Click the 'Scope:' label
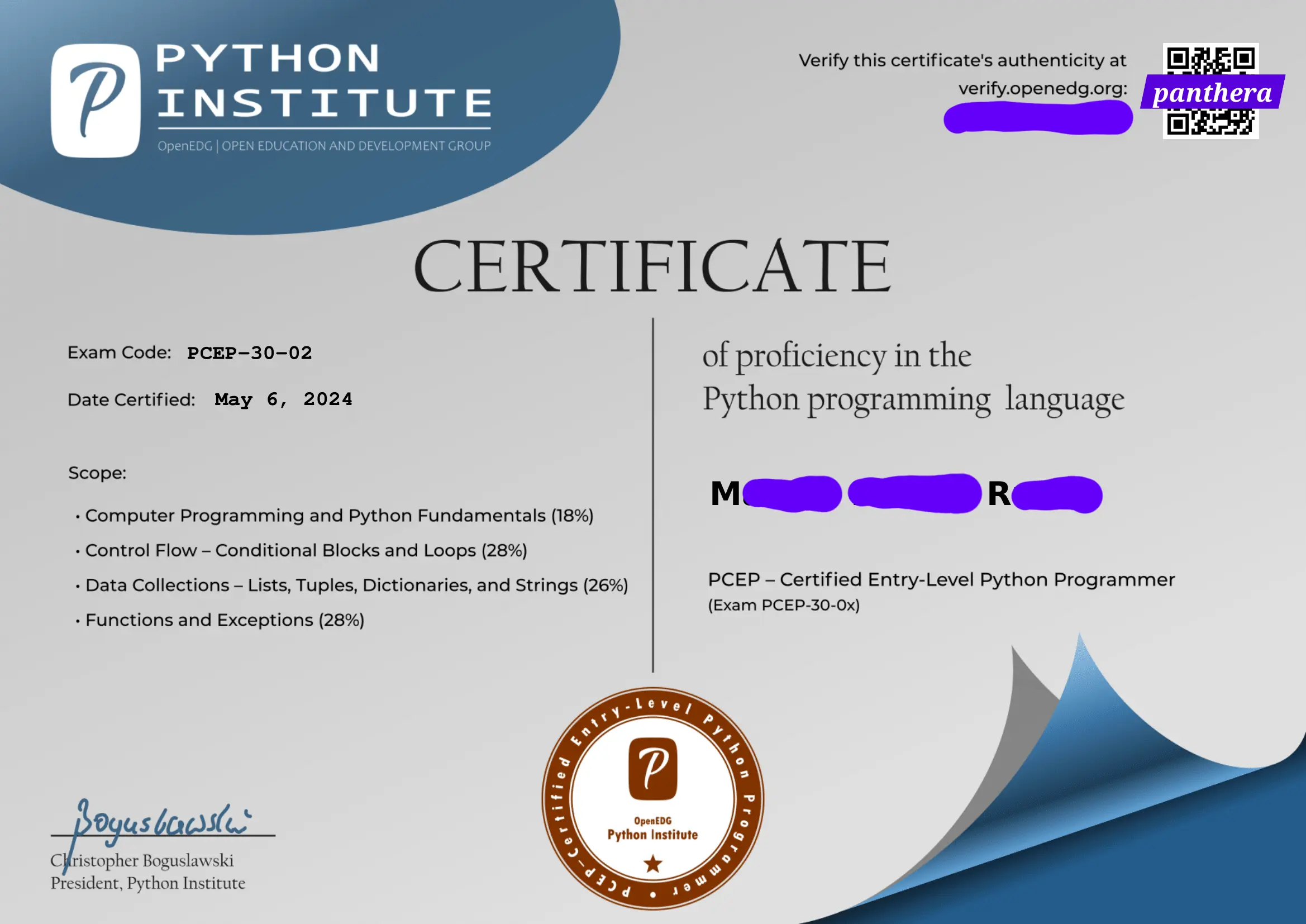This screenshot has width=1306, height=924. (x=97, y=473)
